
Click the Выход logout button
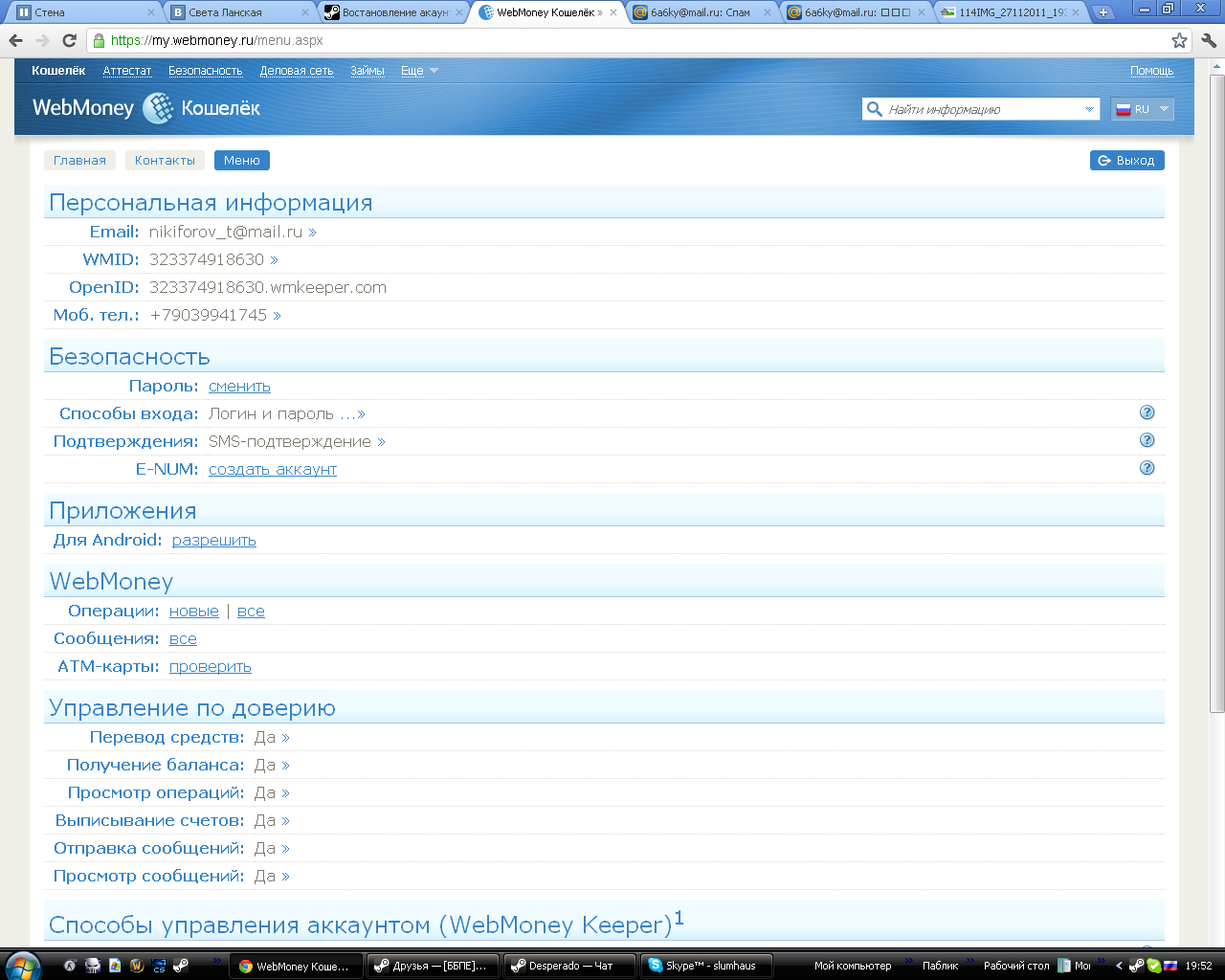1127,161
